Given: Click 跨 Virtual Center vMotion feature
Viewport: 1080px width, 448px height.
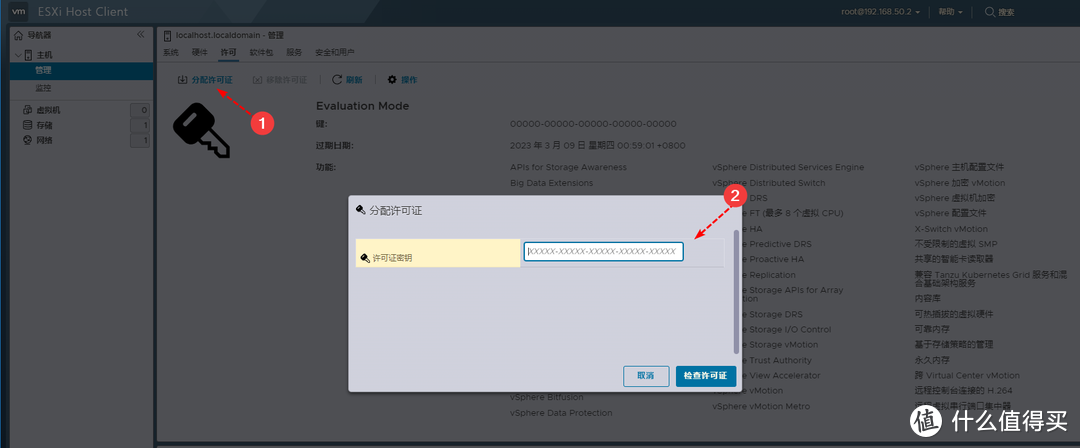Looking at the screenshot, I should click(966, 376).
